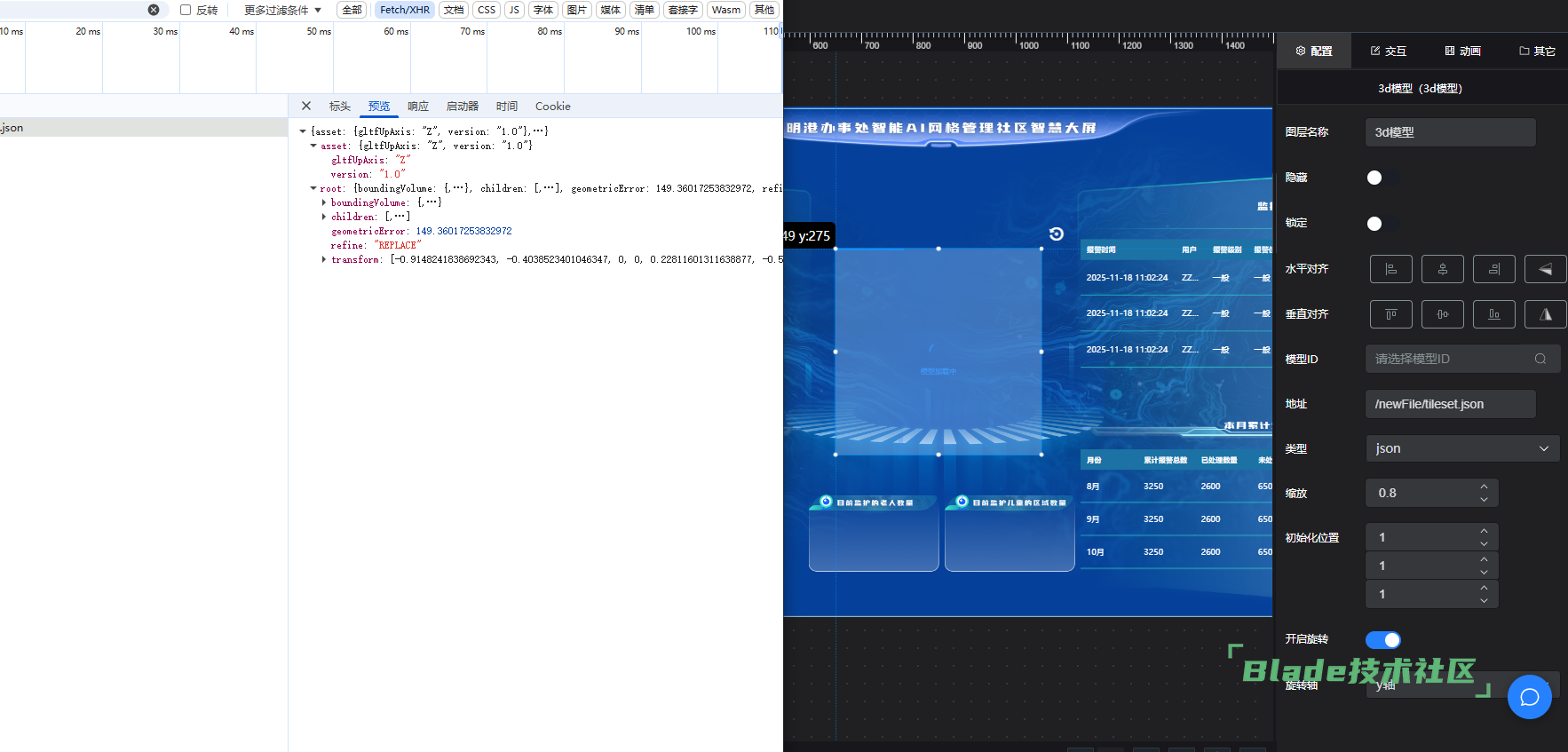1568x752 pixels.
Task: Click the search icon in 模型ID field
Action: click(1540, 359)
